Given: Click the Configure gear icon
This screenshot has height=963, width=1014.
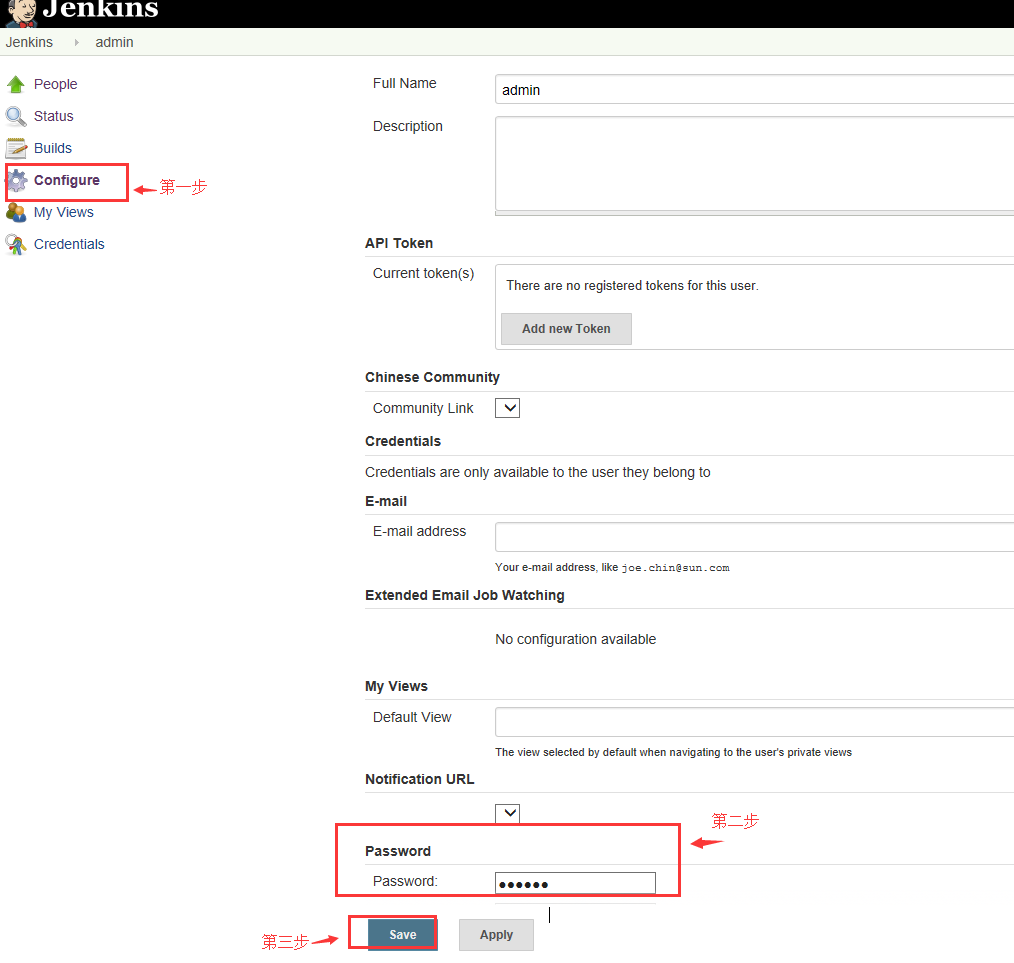Looking at the screenshot, I should click(x=17, y=181).
